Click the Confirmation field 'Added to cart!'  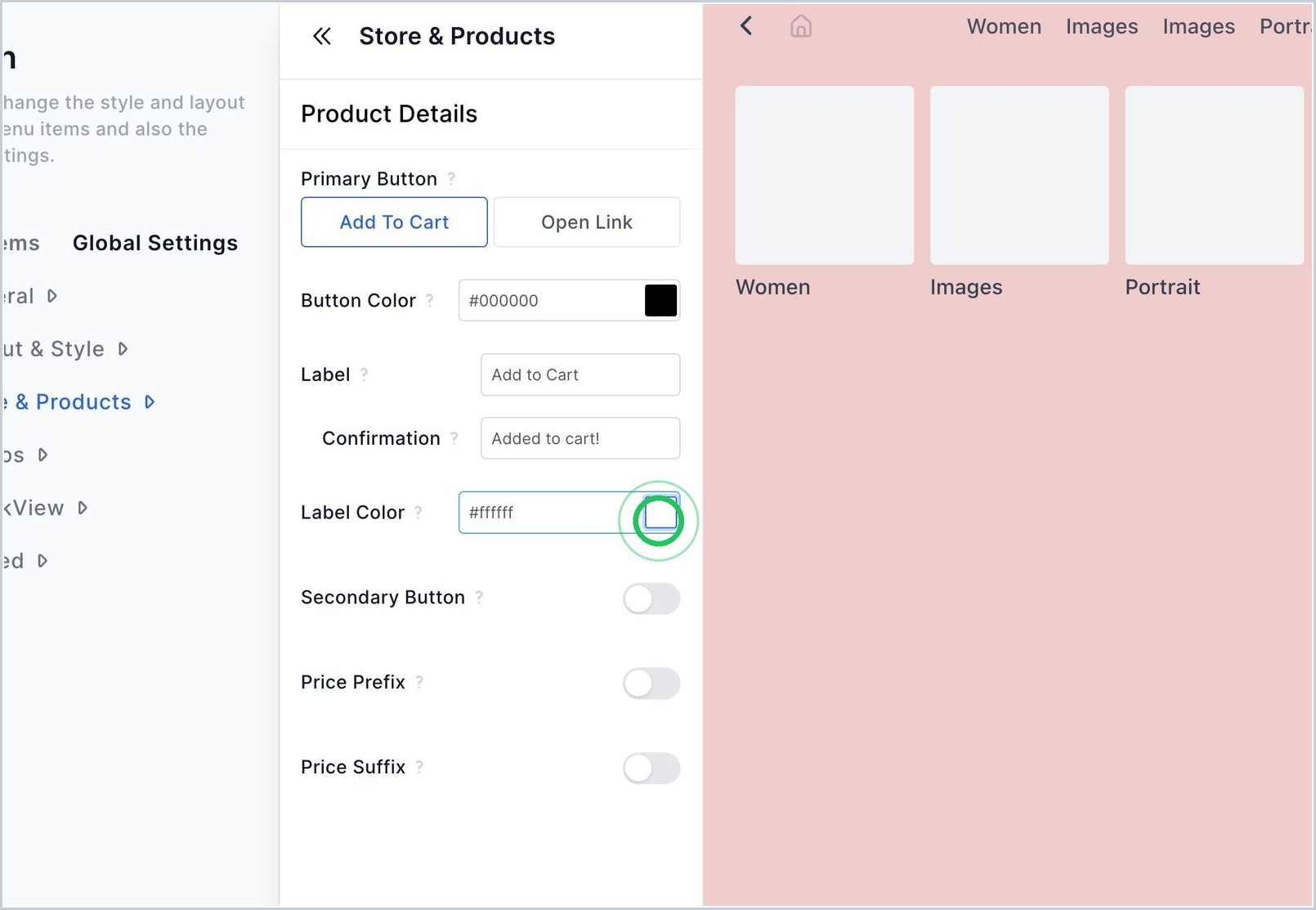[x=580, y=438]
